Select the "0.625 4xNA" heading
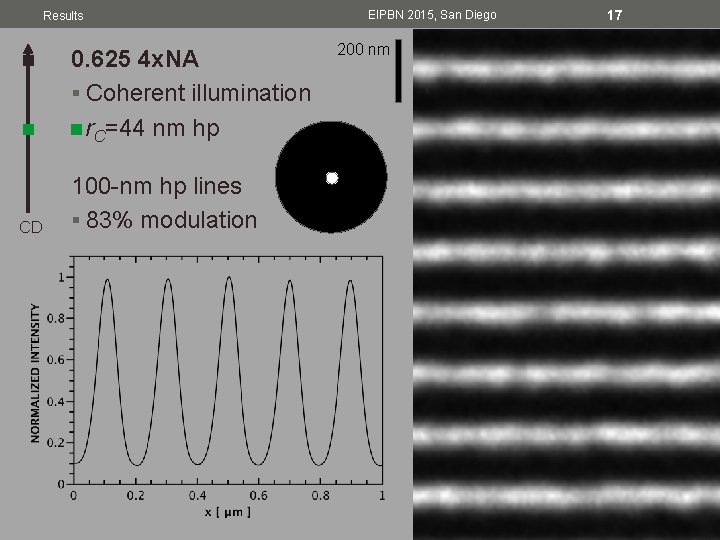The image size is (720, 540). click(x=135, y=59)
